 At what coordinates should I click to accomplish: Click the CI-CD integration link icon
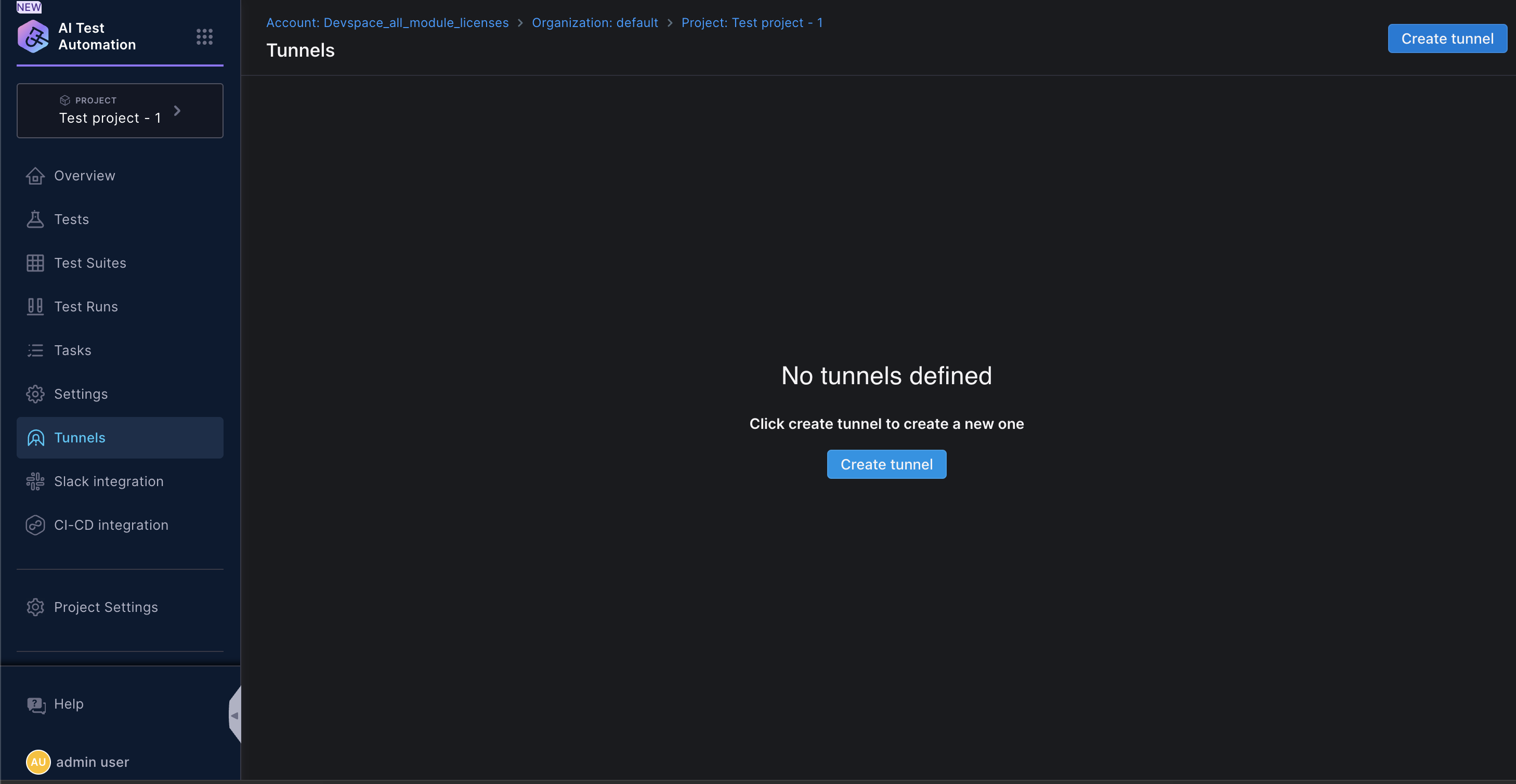pos(35,525)
